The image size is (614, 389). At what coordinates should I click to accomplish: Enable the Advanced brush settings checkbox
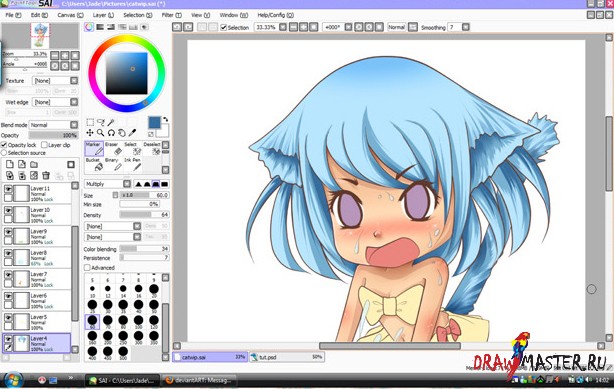point(87,268)
